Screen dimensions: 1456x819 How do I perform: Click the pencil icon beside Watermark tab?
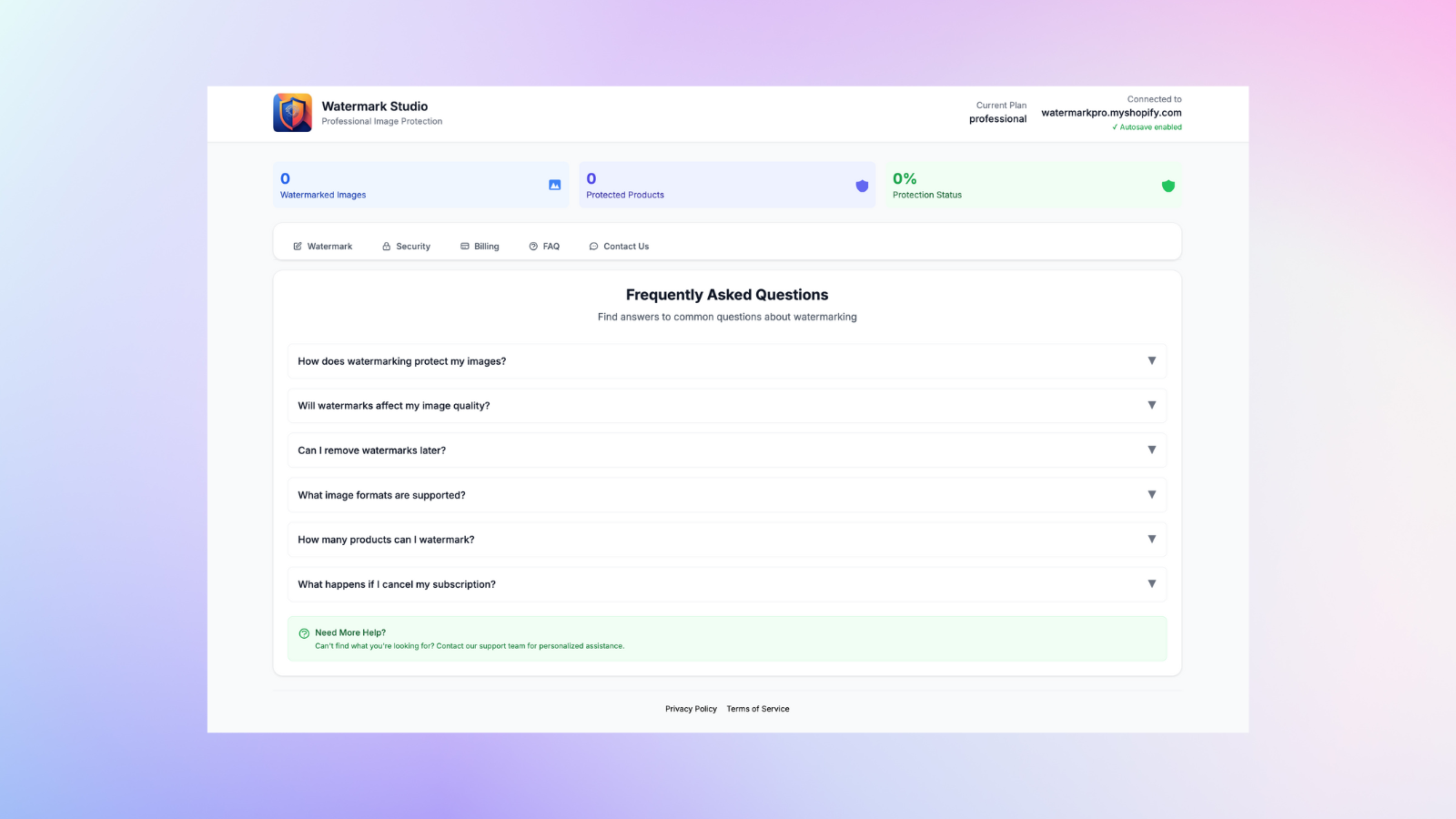[x=298, y=247]
